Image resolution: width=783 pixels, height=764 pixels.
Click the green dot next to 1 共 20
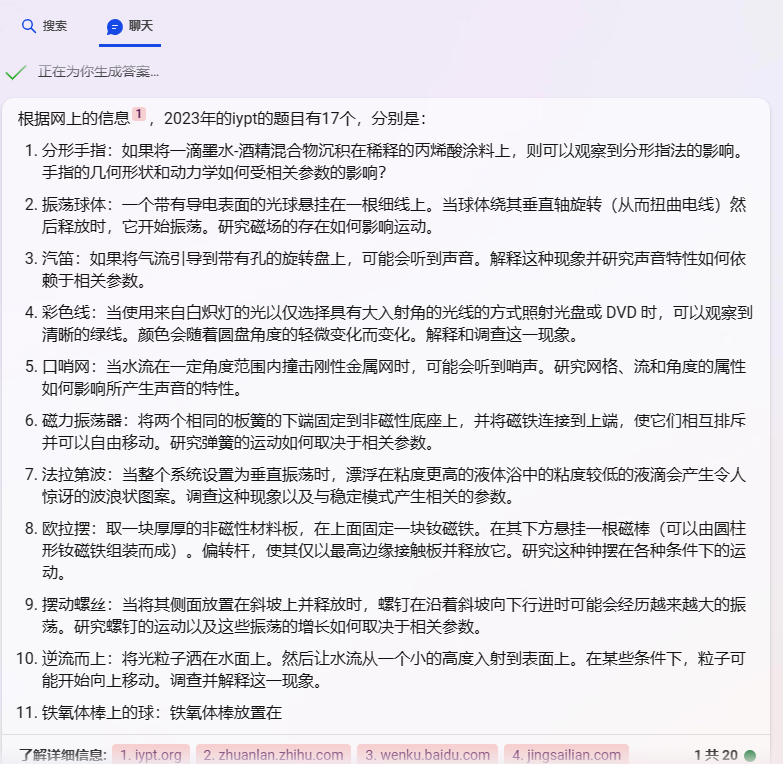coord(750,755)
